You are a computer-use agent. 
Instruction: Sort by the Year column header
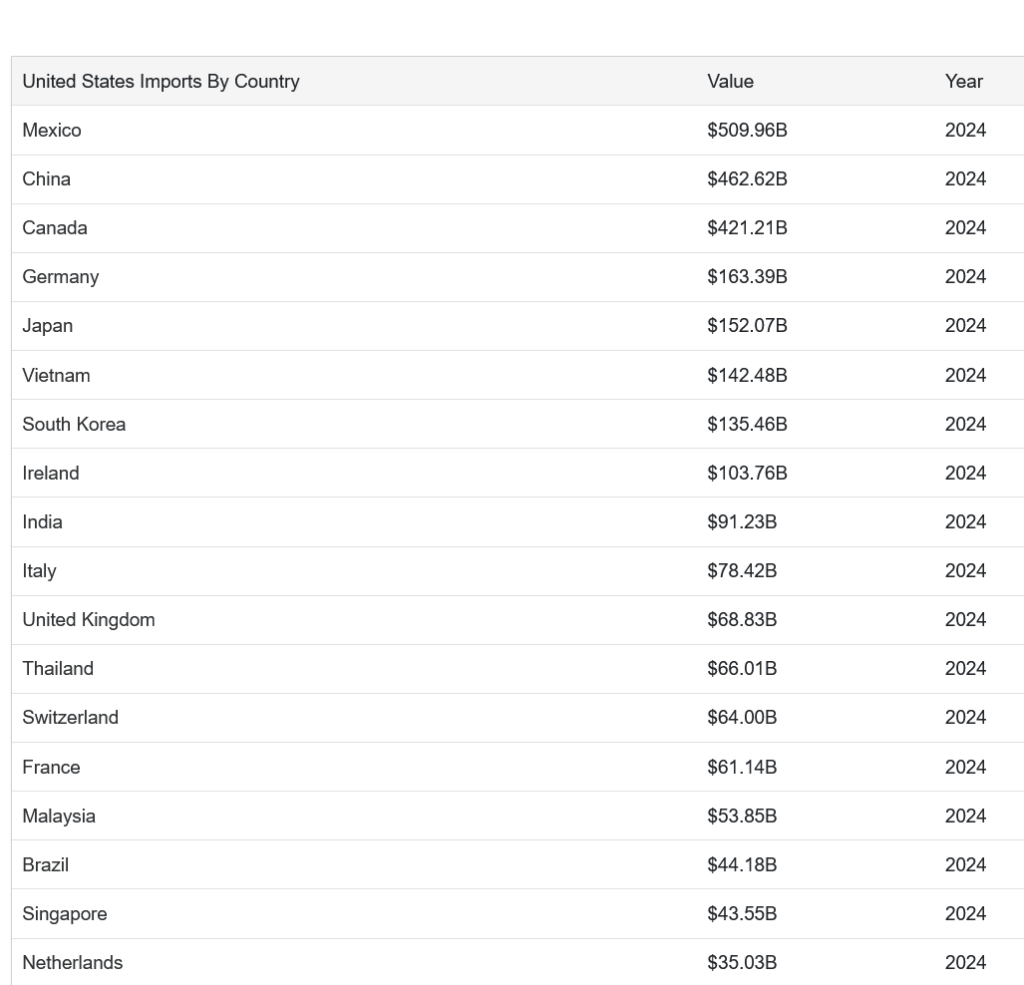[964, 82]
